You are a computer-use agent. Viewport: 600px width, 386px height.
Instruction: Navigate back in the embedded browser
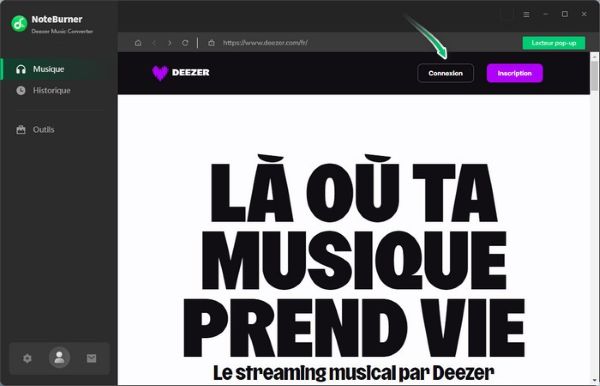[x=154, y=43]
